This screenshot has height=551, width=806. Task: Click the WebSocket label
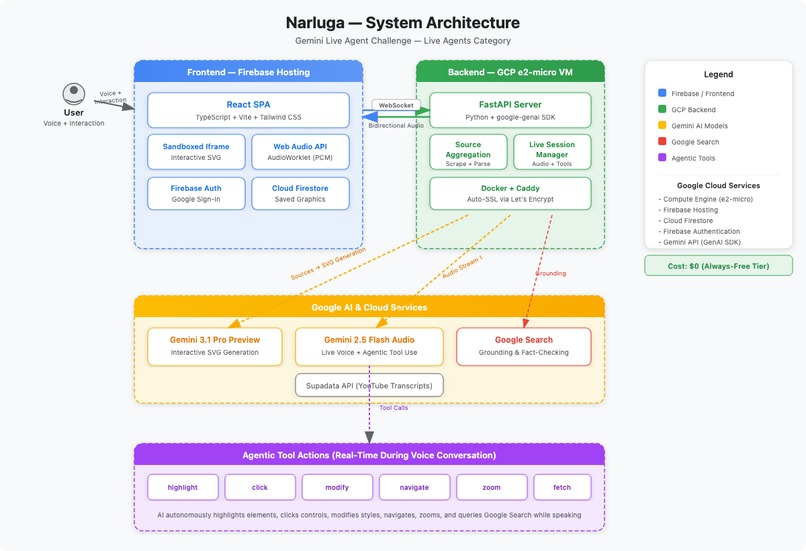click(x=396, y=105)
